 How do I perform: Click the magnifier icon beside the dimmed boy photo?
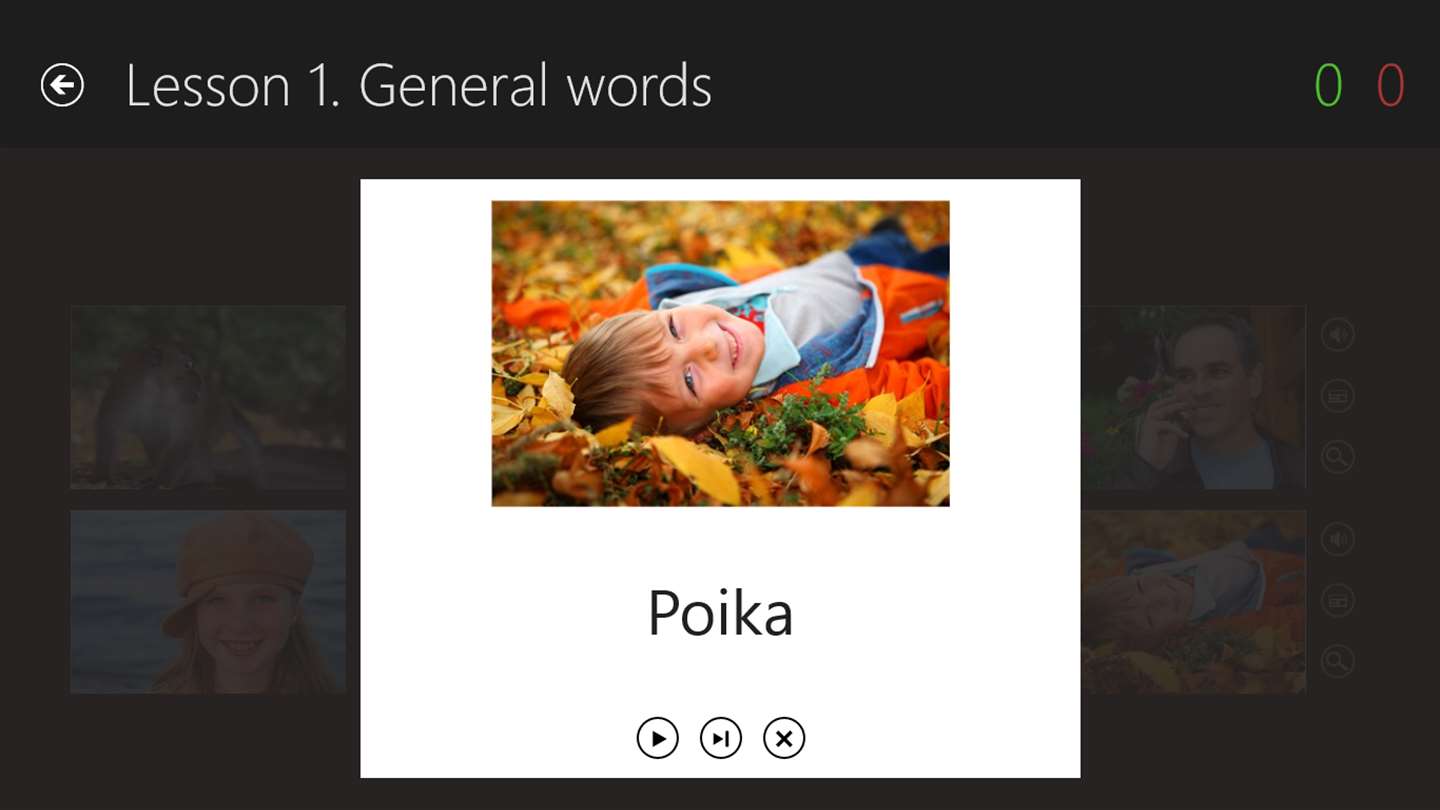click(1337, 661)
